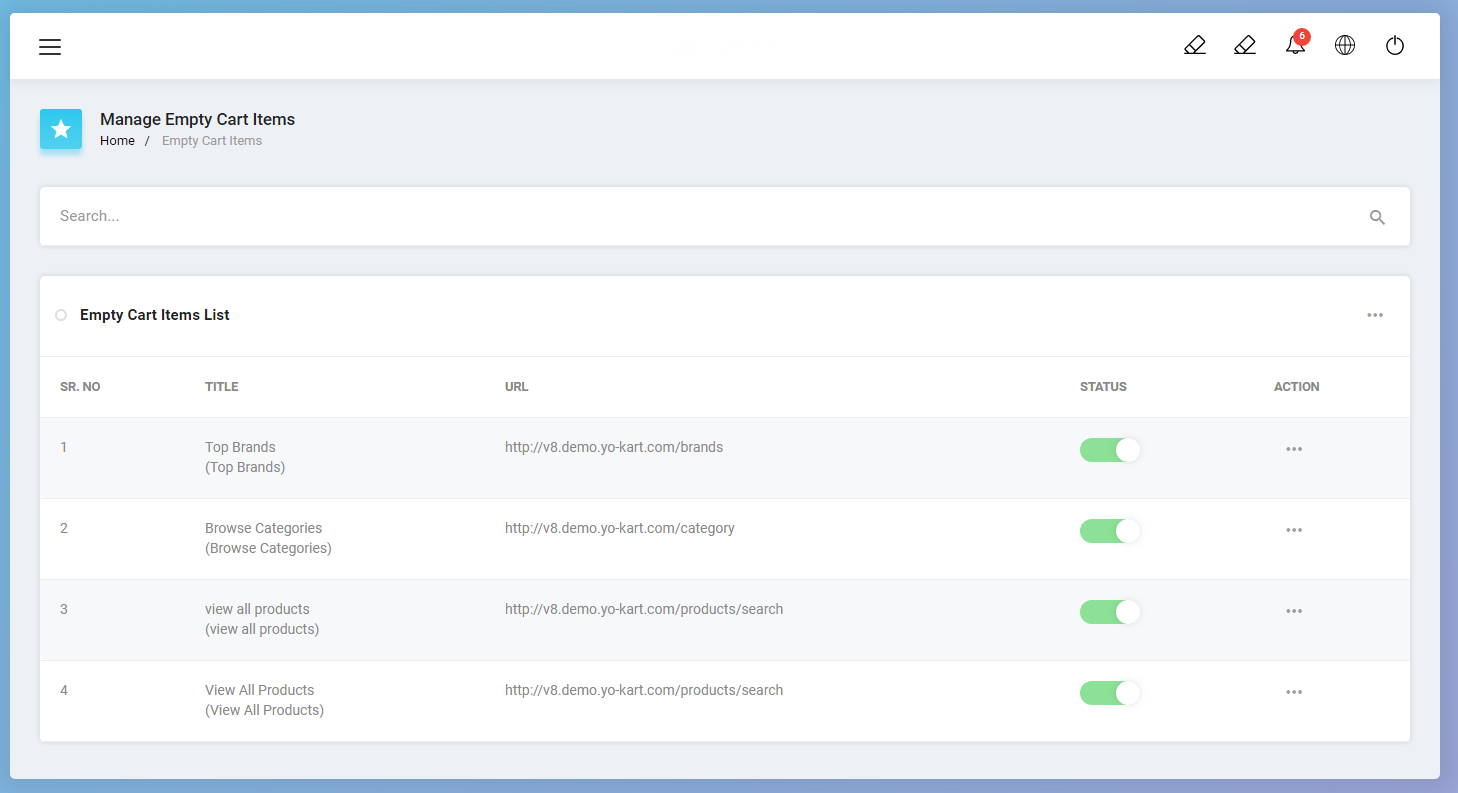The height and width of the screenshot is (793, 1458).
Task: Click the power logout icon
Action: click(x=1394, y=45)
